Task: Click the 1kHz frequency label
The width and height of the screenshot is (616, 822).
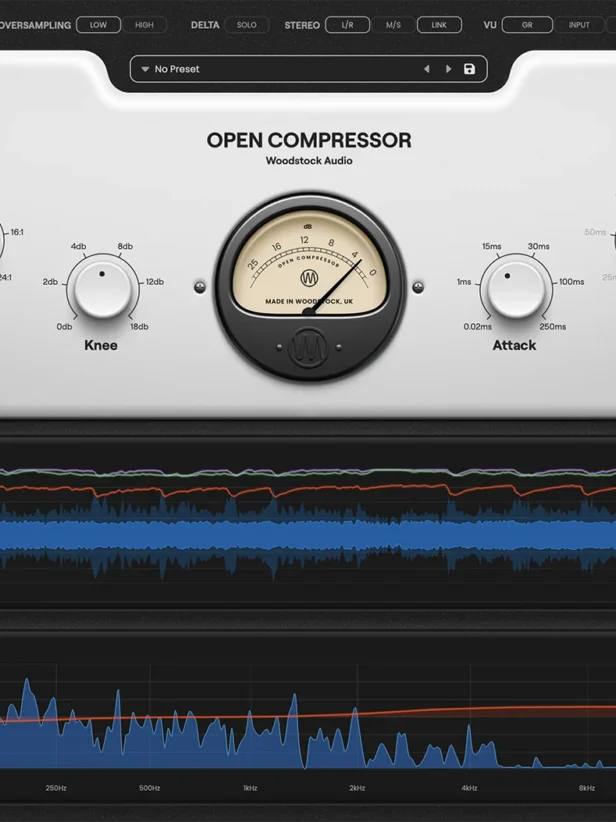Action: [250, 788]
